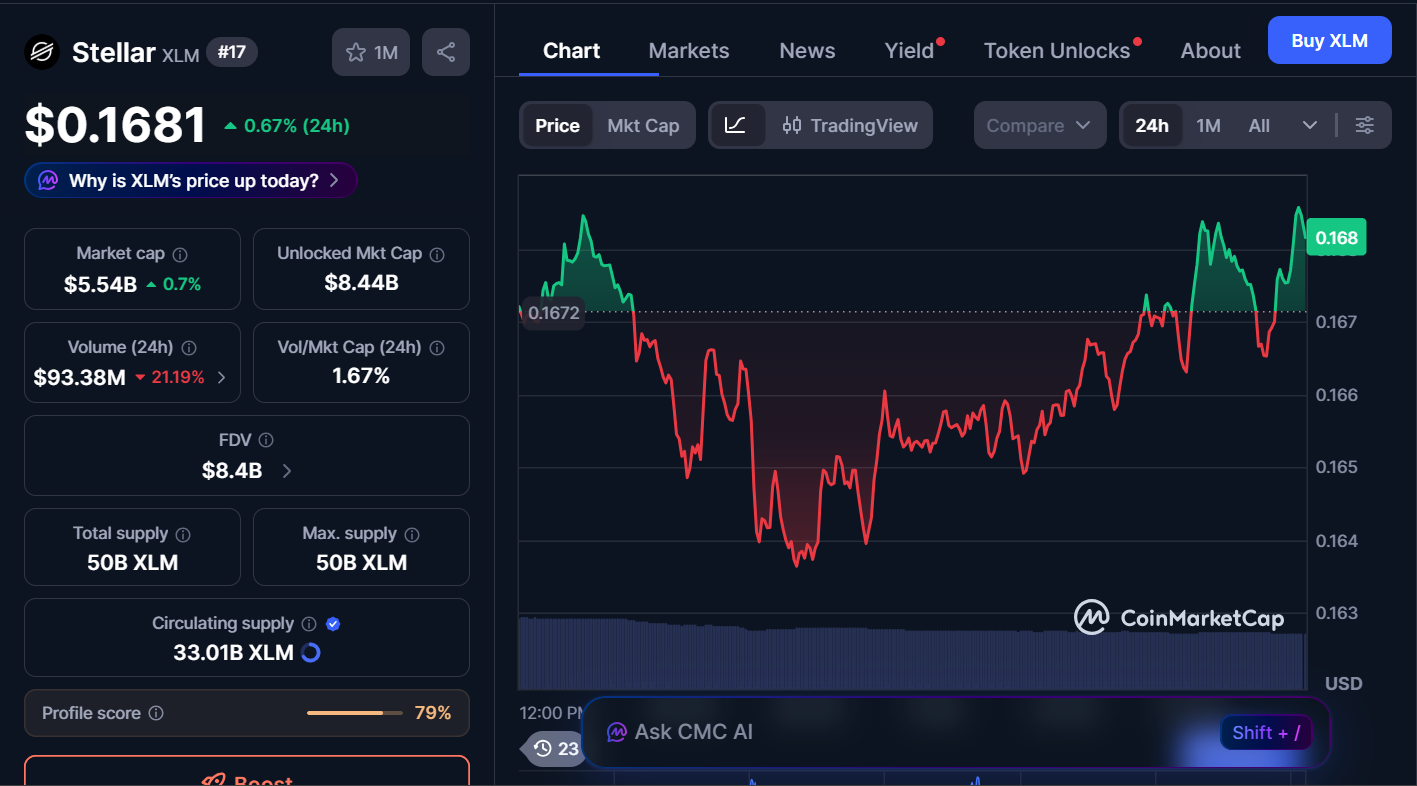Open chart settings via sliders icon
Viewport: 1417px width, 786px height.
[x=1365, y=125]
